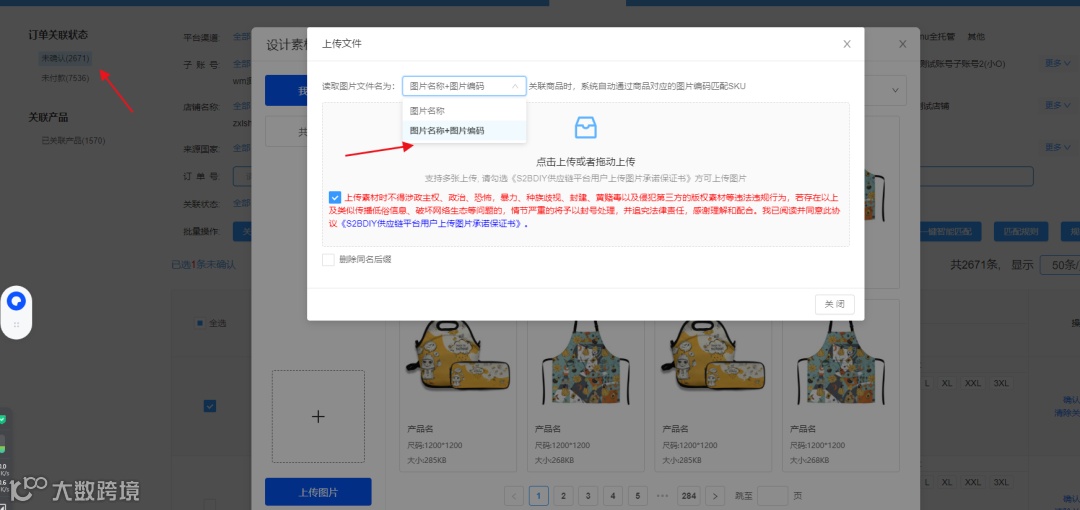
Task: Select current page 1 in pagination
Action: click(539, 495)
